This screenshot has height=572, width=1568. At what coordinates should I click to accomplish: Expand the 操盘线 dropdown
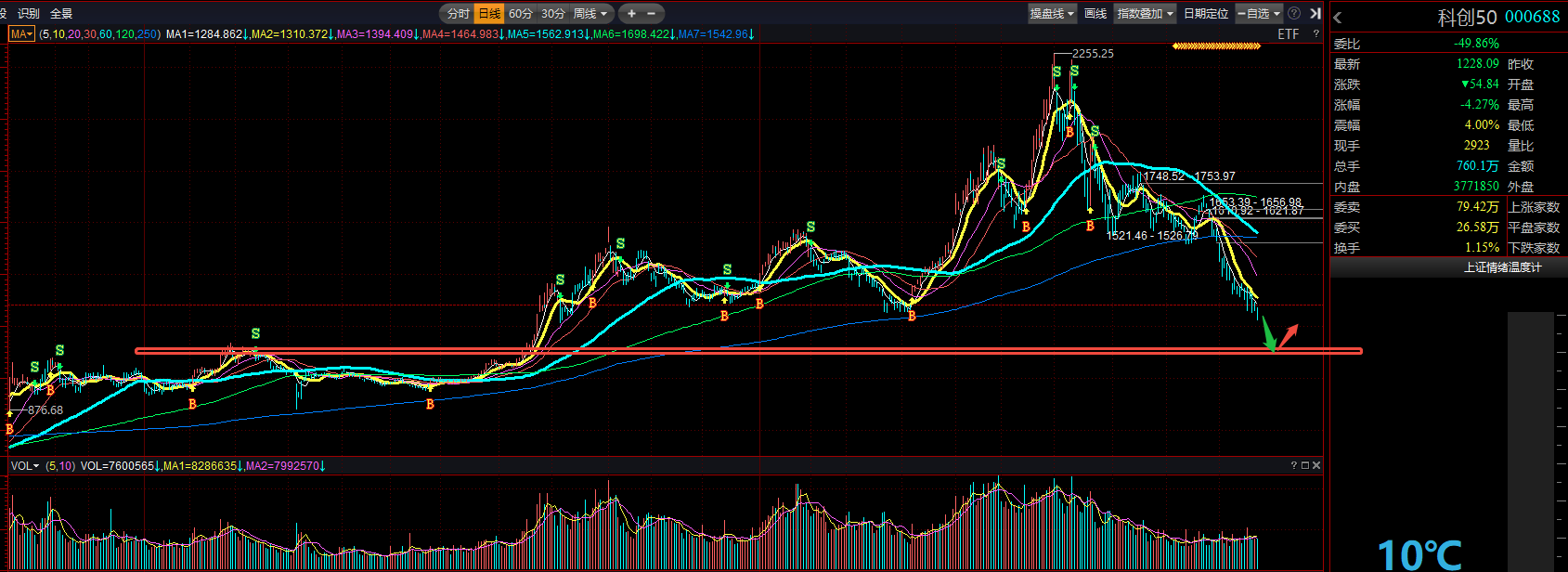[x=1052, y=13]
